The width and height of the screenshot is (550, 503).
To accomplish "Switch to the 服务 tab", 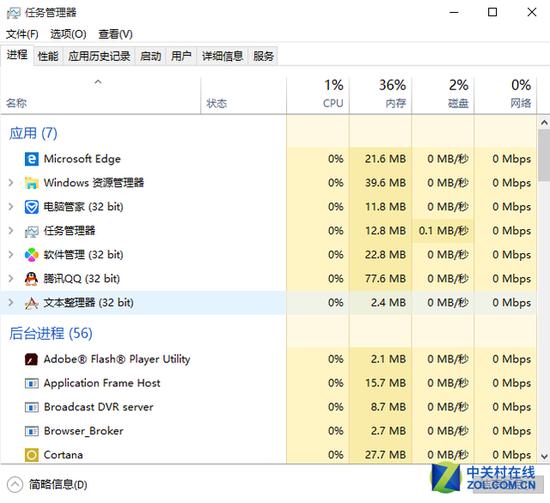I will (263, 56).
